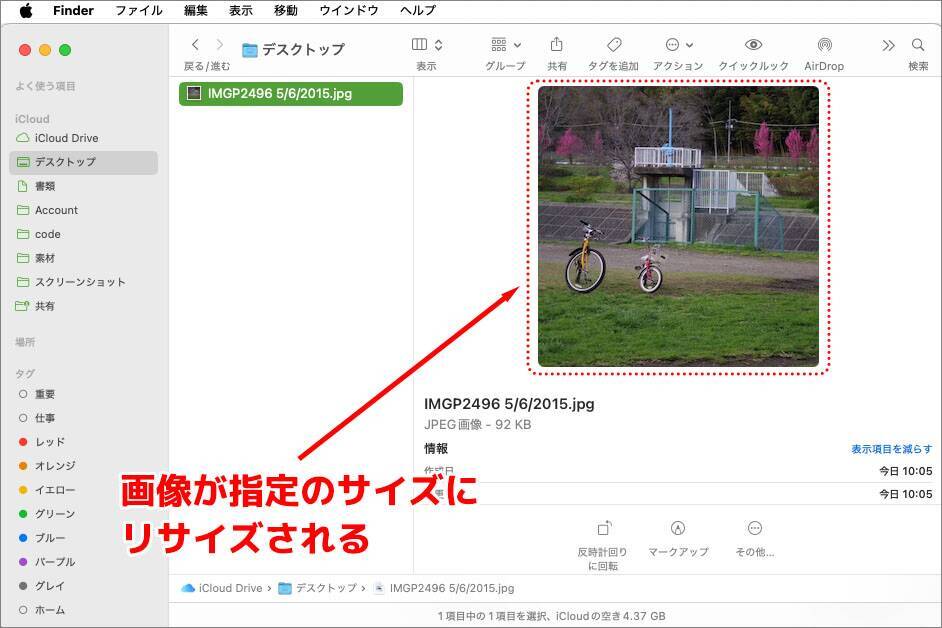Open the view mode (表示) switcher dropdown

[427, 45]
